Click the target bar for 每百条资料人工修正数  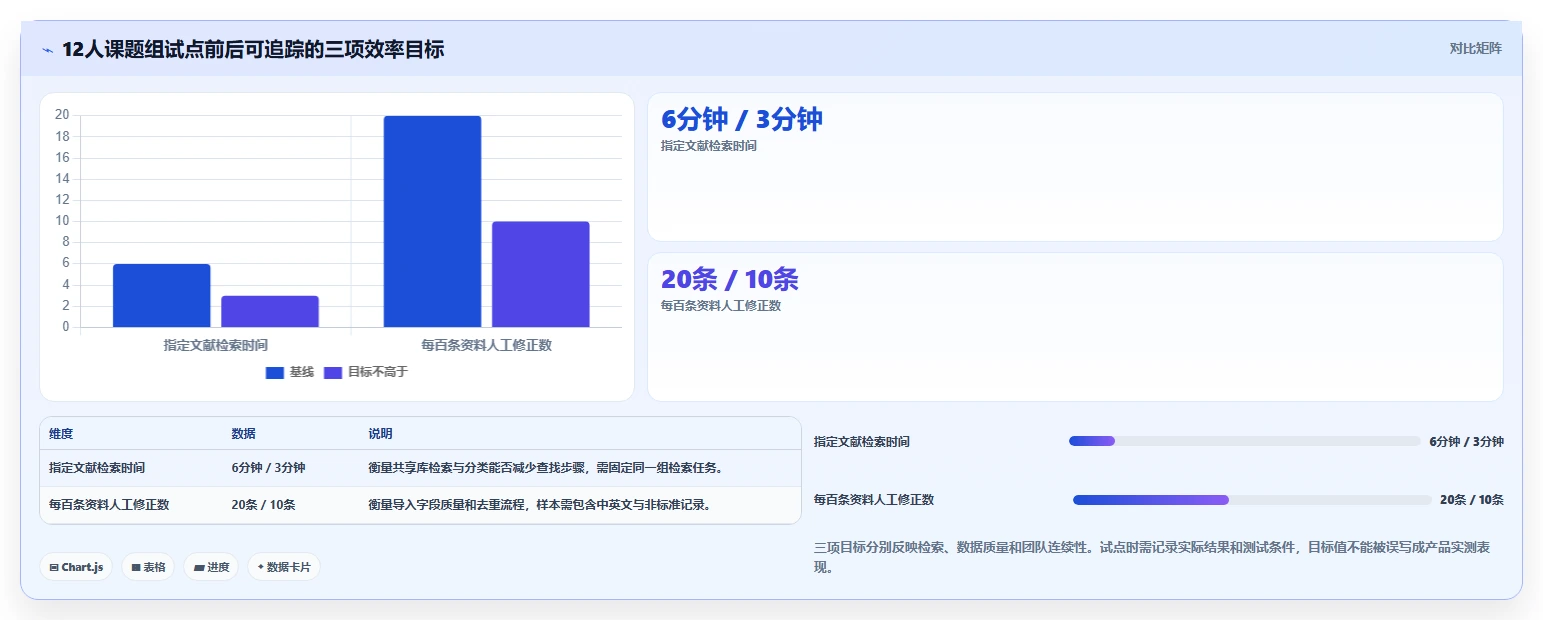[541, 274]
